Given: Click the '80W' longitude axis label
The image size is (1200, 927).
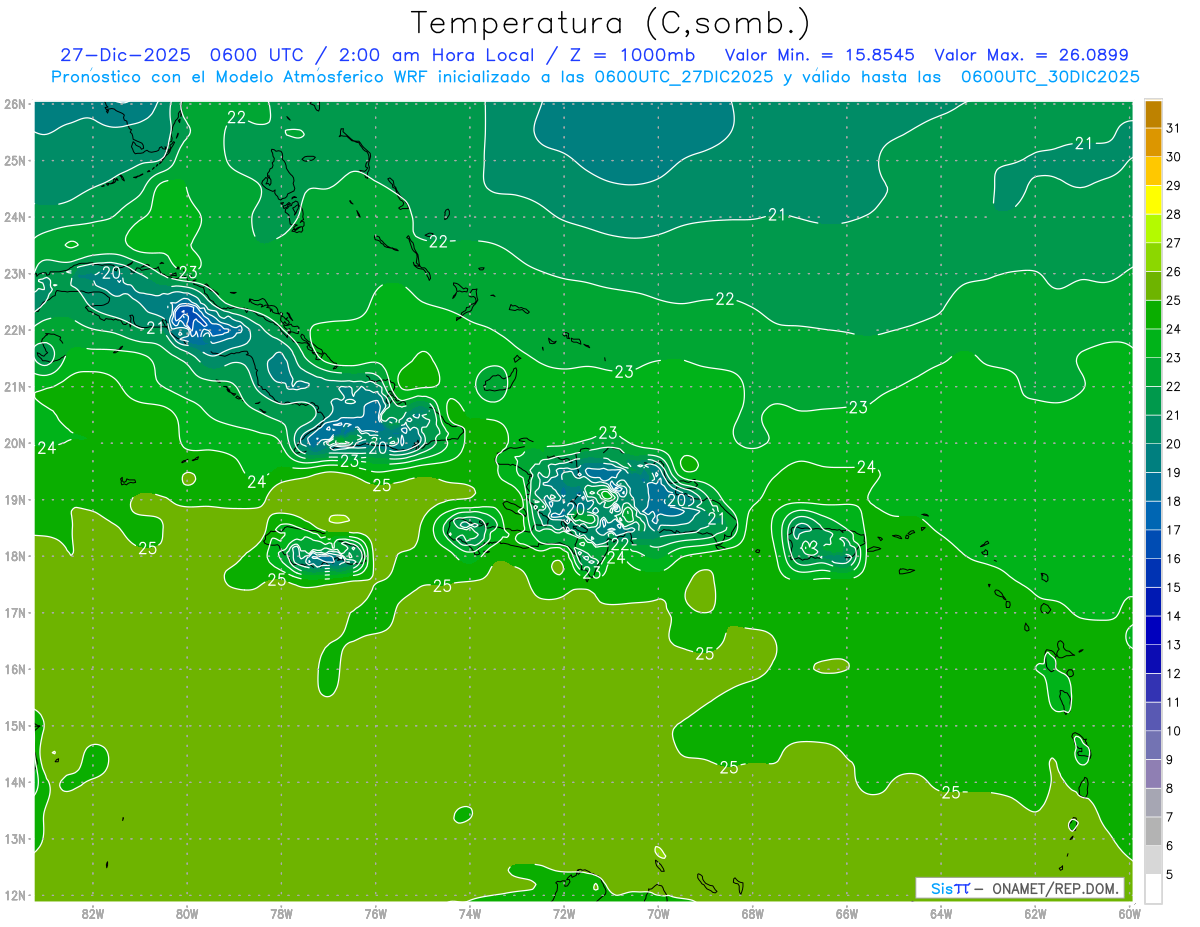Looking at the screenshot, I should [187, 913].
